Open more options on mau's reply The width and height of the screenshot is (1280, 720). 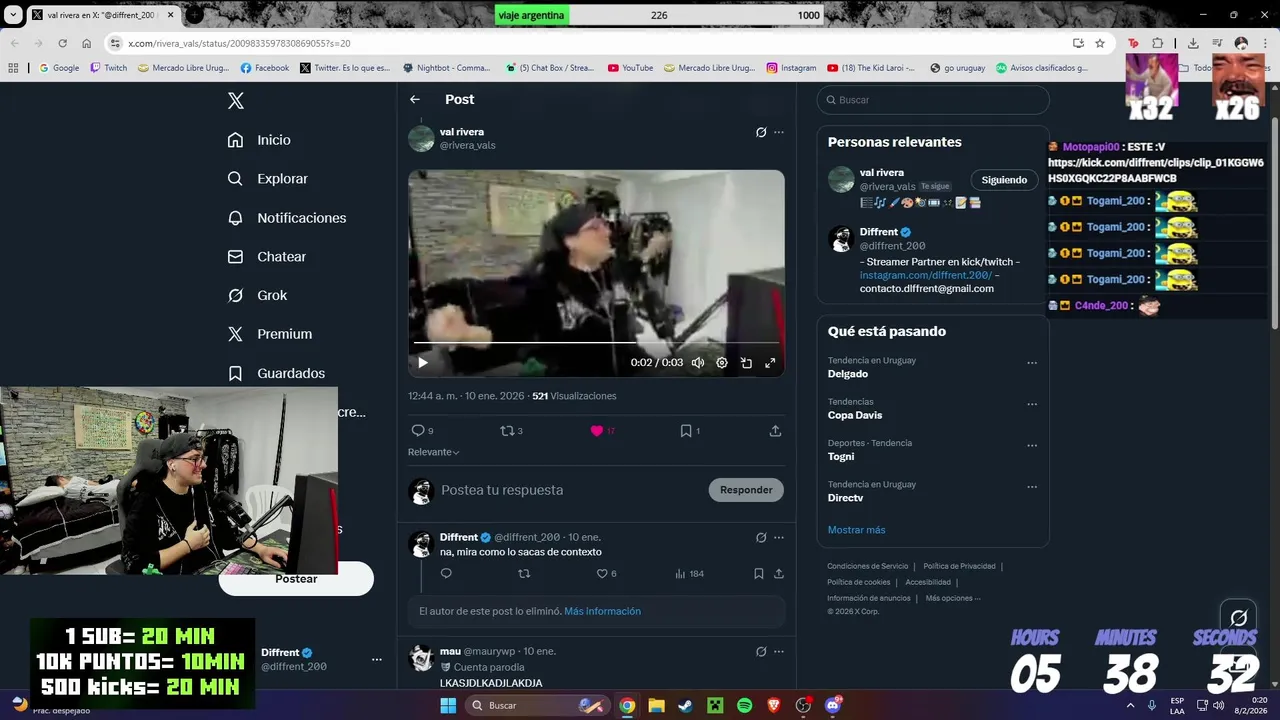(x=779, y=651)
